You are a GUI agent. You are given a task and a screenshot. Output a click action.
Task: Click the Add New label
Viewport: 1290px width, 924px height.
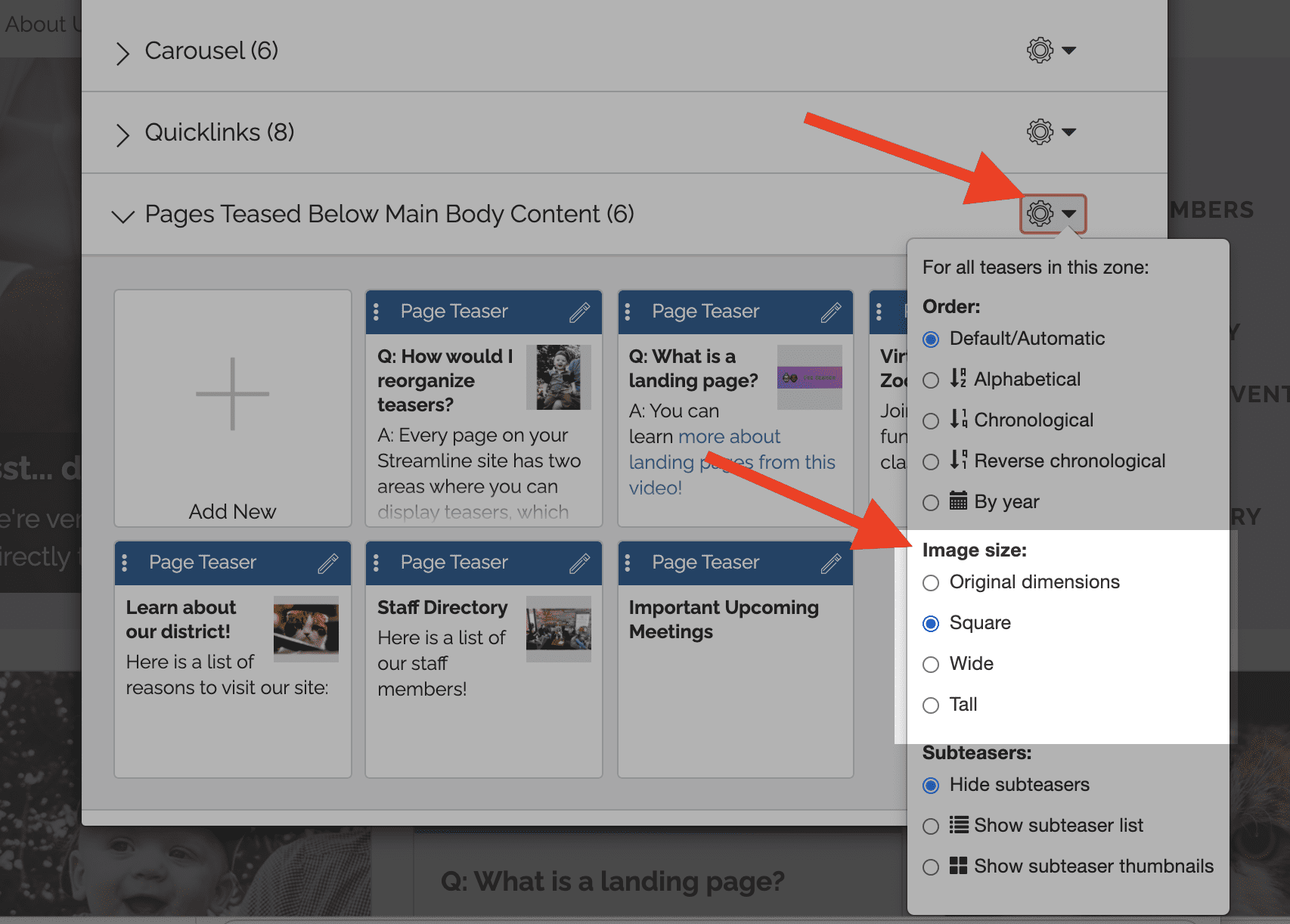pyautogui.click(x=232, y=512)
